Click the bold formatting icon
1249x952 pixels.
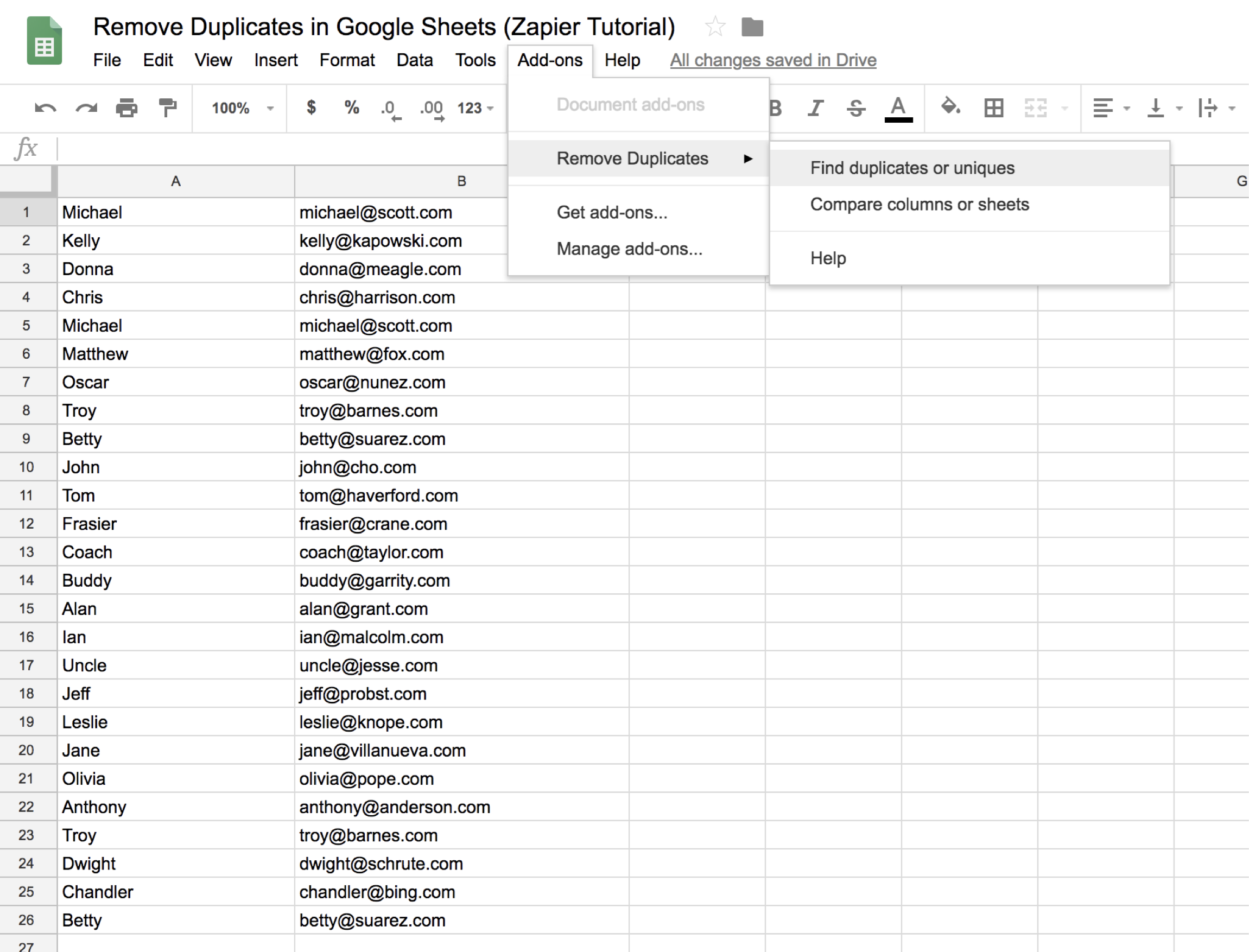tap(782, 107)
